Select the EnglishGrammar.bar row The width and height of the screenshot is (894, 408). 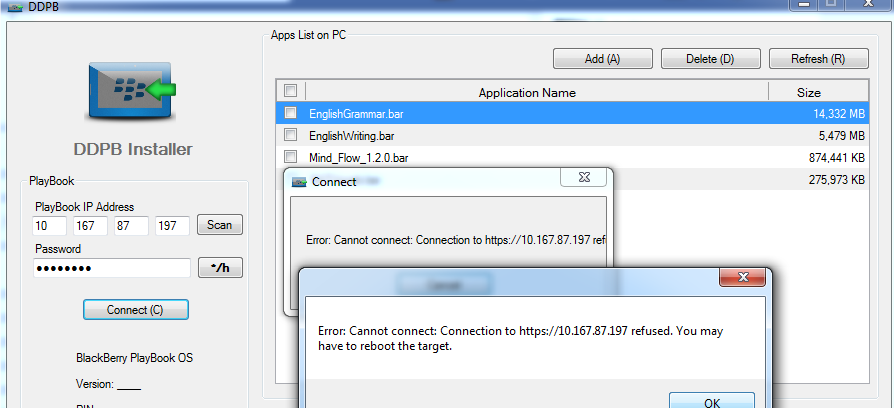tap(572, 113)
